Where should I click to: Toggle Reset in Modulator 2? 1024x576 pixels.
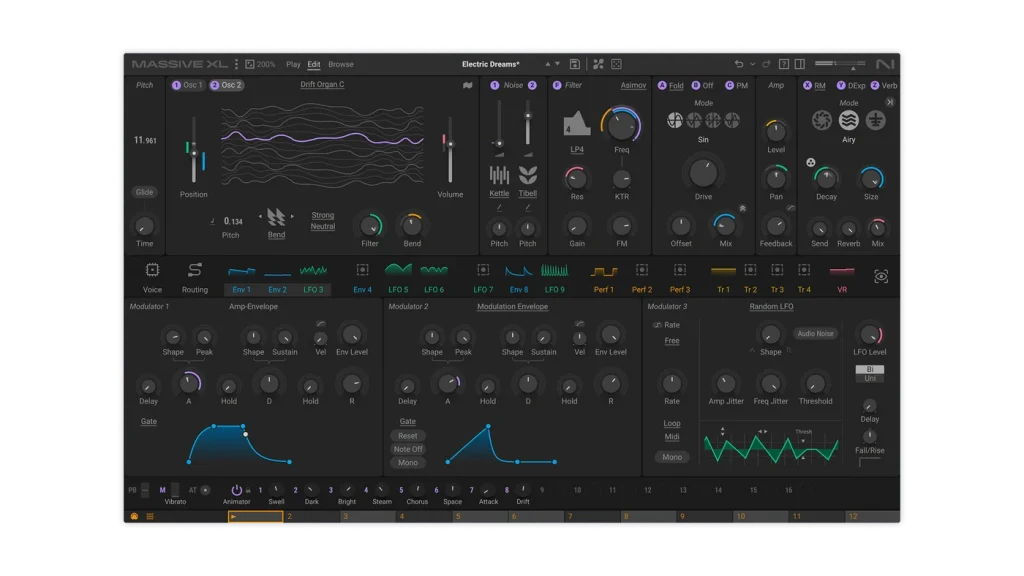(408, 436)
